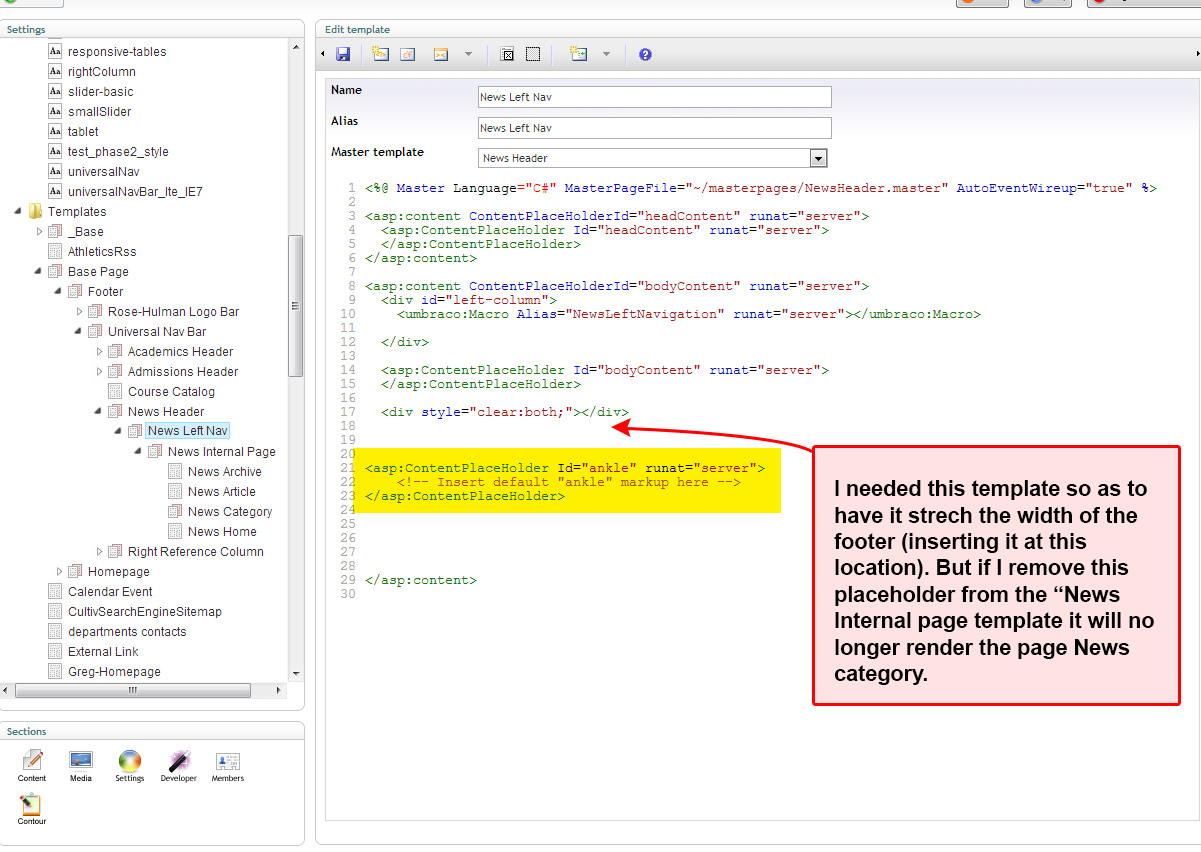
Task: Click the Alias input field
Action: point(655,128)
